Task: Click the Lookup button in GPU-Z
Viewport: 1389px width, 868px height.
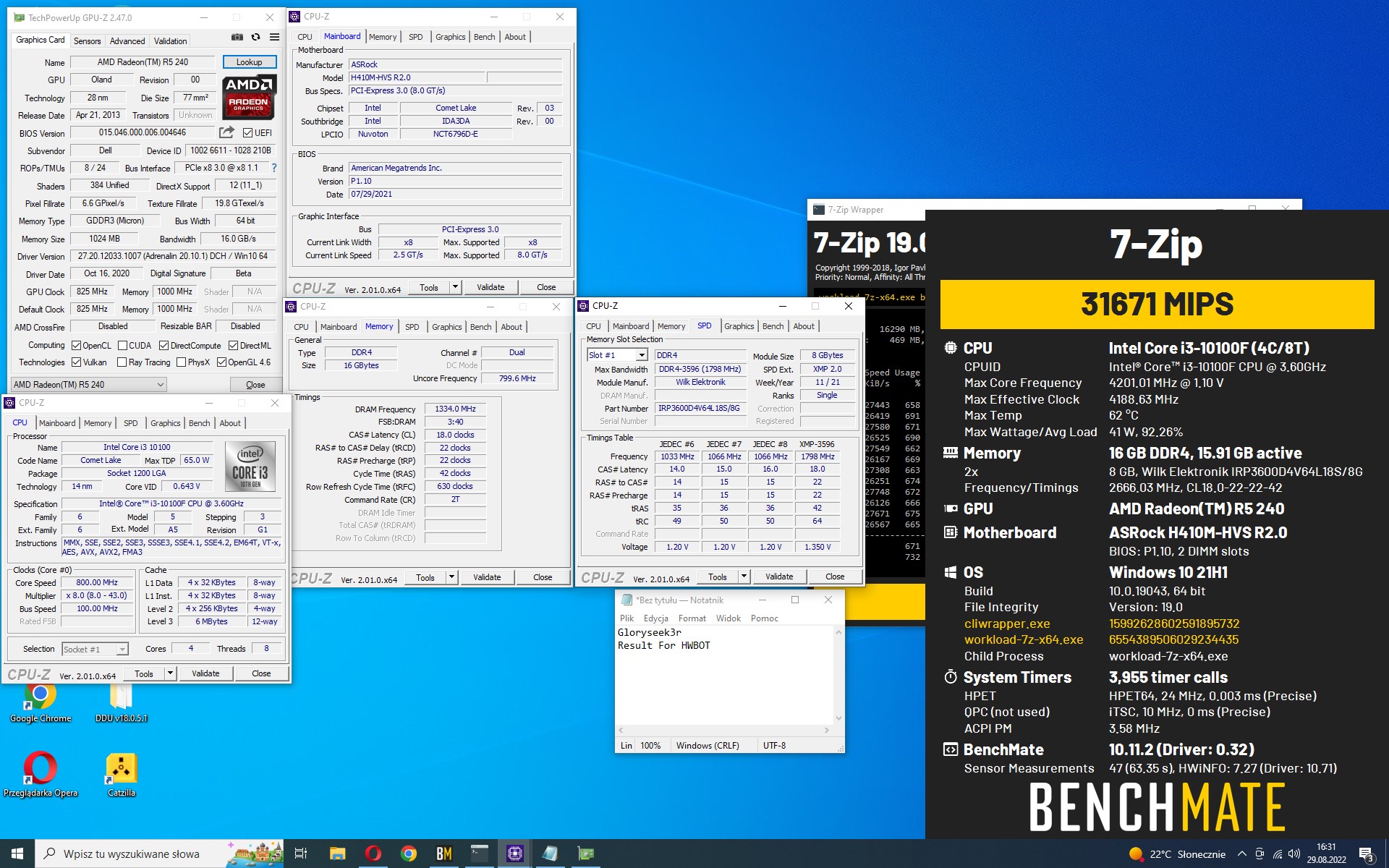Action: (249, 62)
